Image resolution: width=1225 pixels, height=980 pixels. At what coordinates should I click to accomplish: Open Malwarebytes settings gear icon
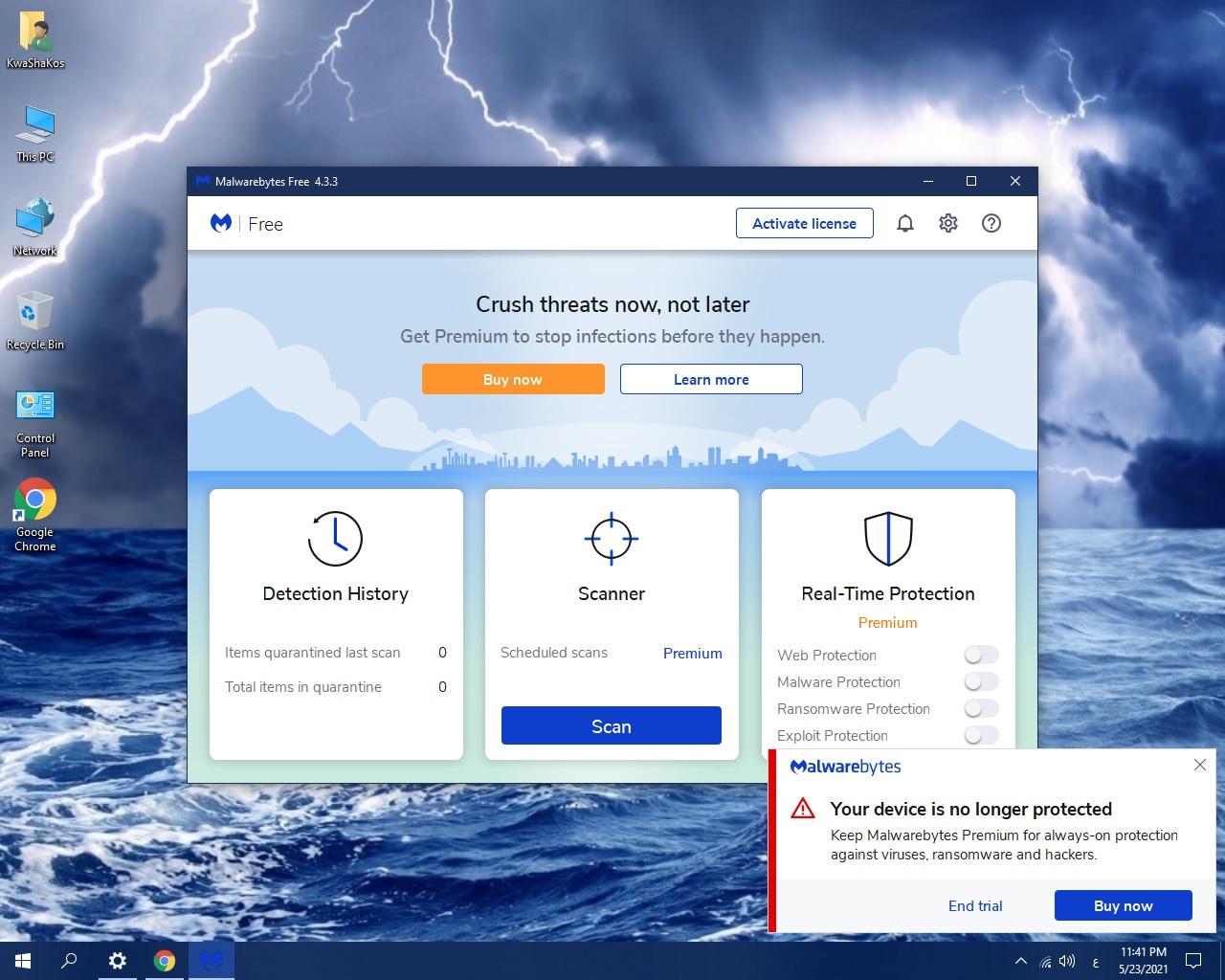click(x=948, y=223)
